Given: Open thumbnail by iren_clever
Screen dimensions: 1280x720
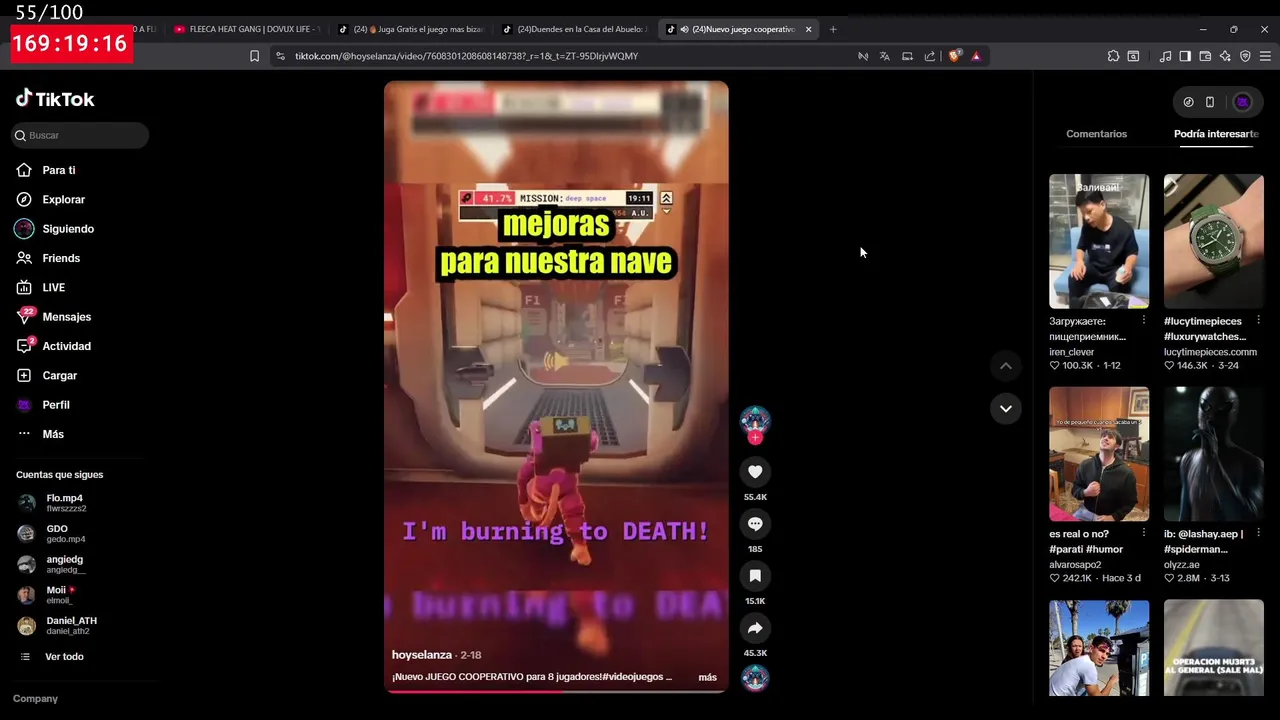Looking at the screenshot, I should pyautogui.click(x=1099, y=241).
